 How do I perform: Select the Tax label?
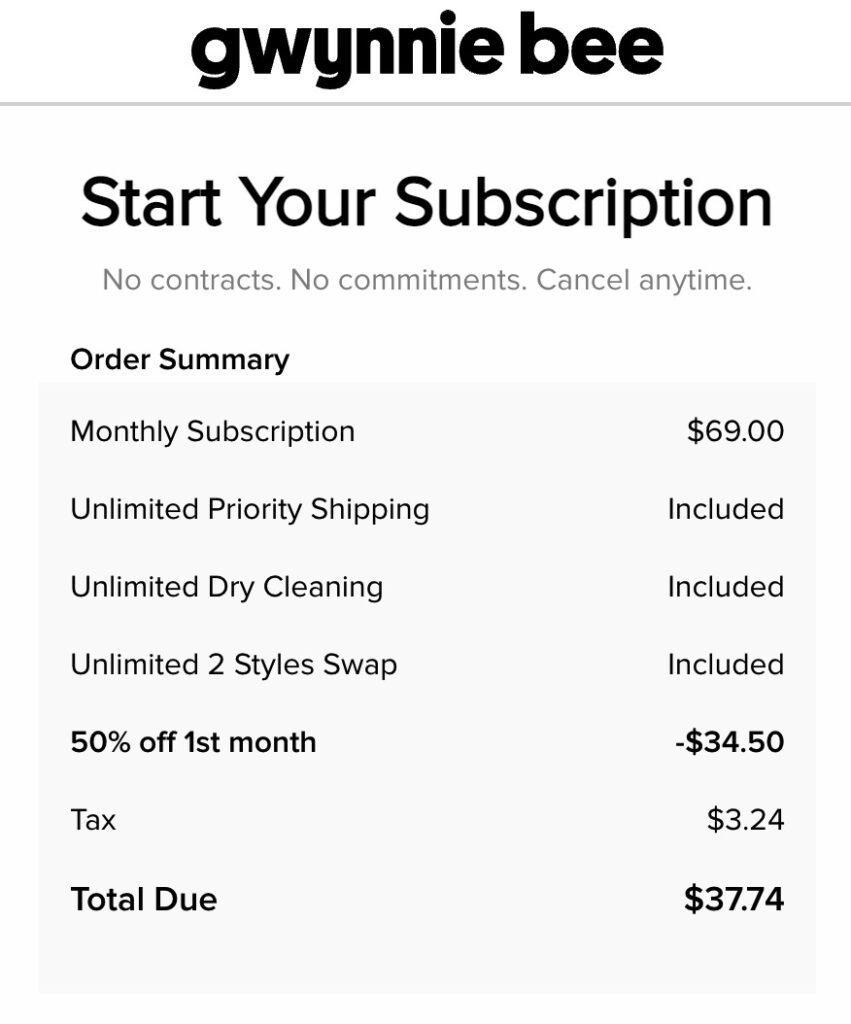pyautogui.click(x=93, y=820)
